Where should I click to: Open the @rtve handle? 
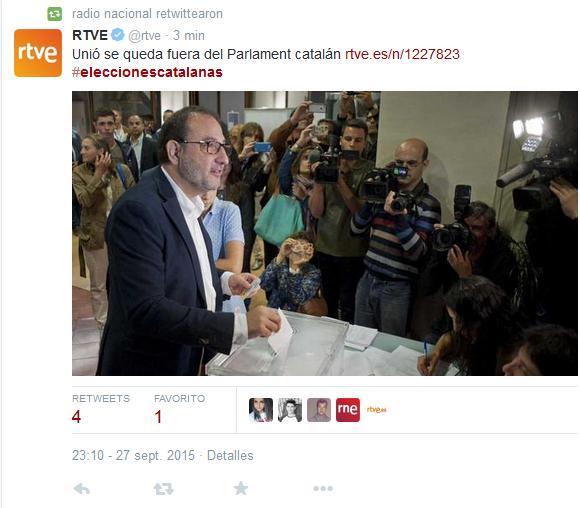(144, 36)
